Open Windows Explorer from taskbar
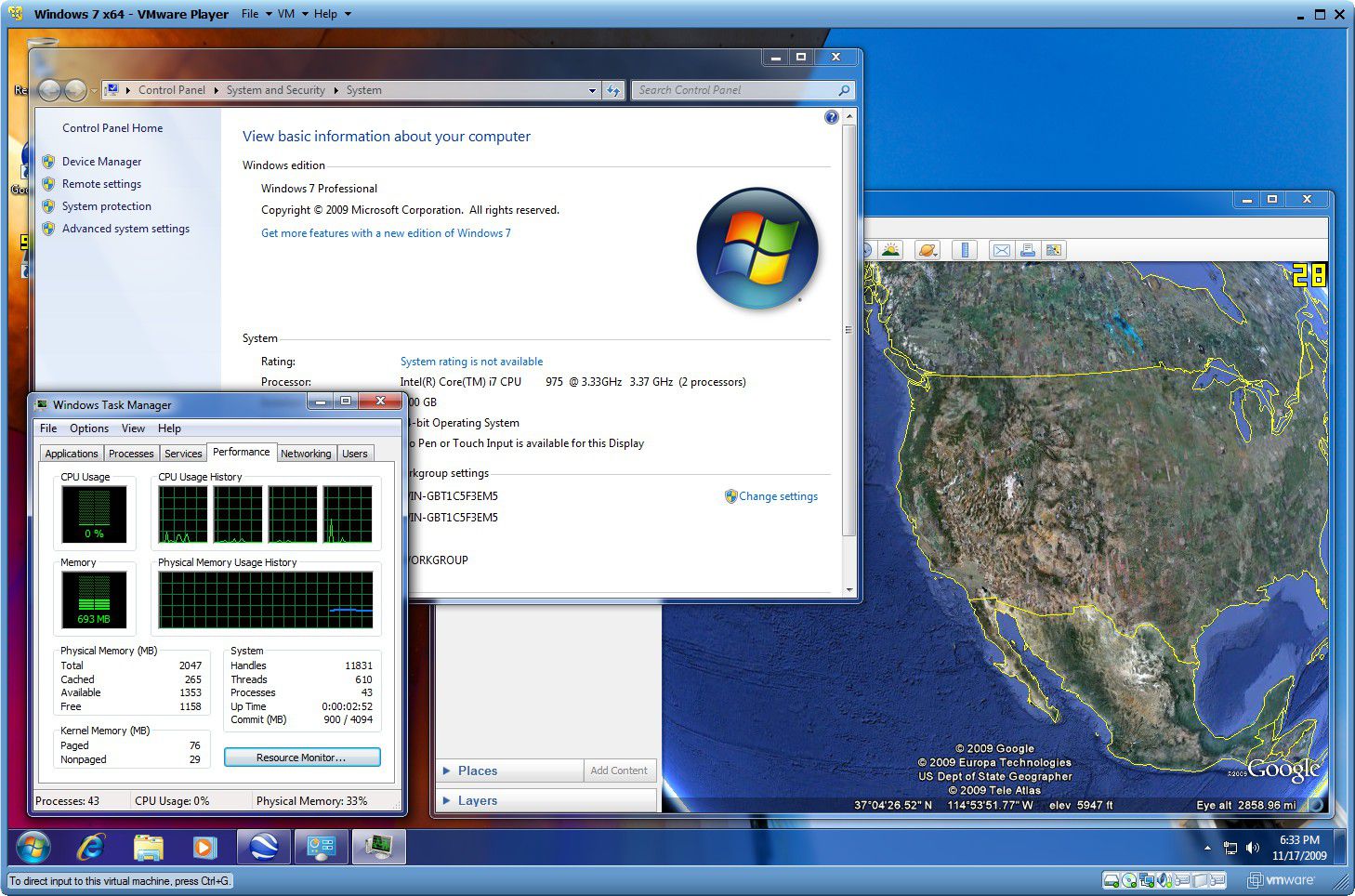 click(149, 848)
